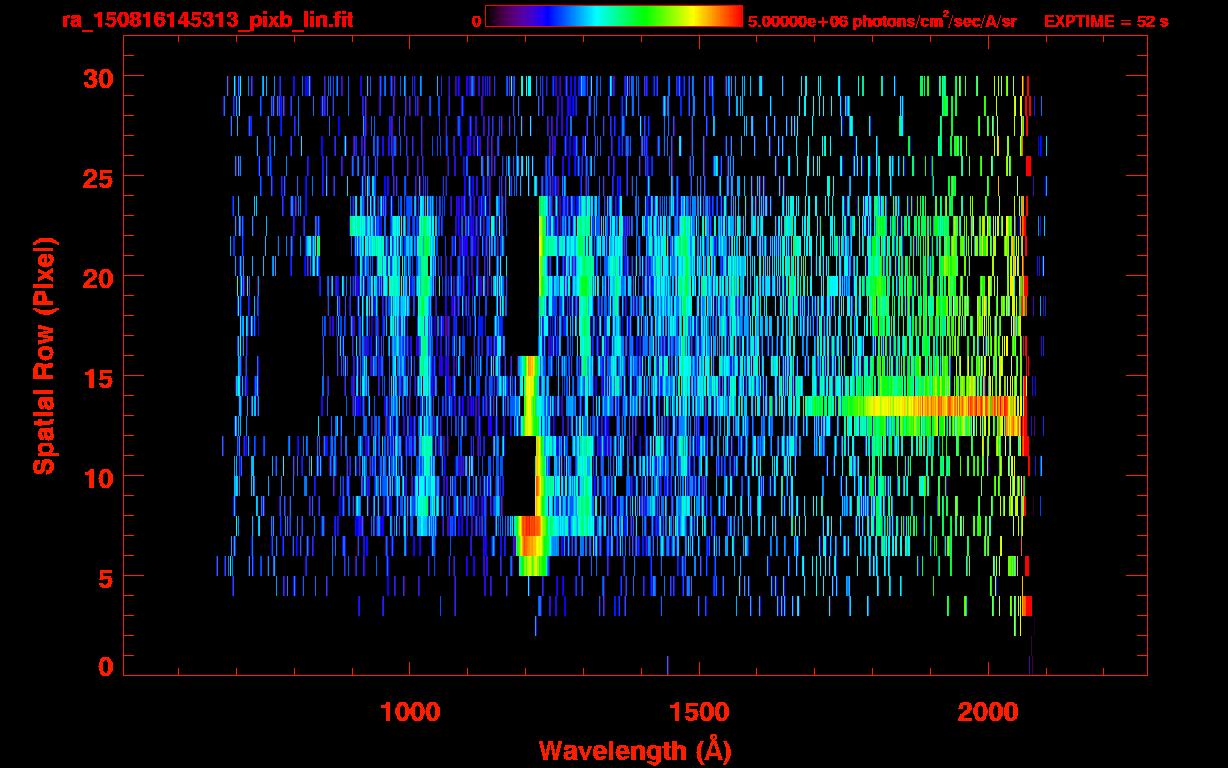Click the y-axis tick label 15
The image size is (1228, 768).
[96, 377]
